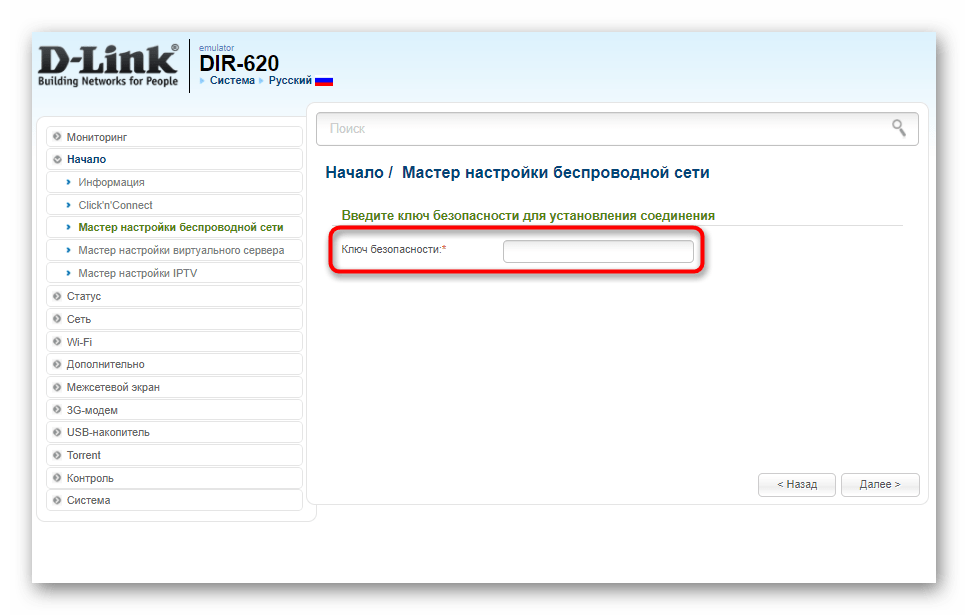Open the Система dropdown in header
This screenshot has height=615, width=968.
coord(232,80)
